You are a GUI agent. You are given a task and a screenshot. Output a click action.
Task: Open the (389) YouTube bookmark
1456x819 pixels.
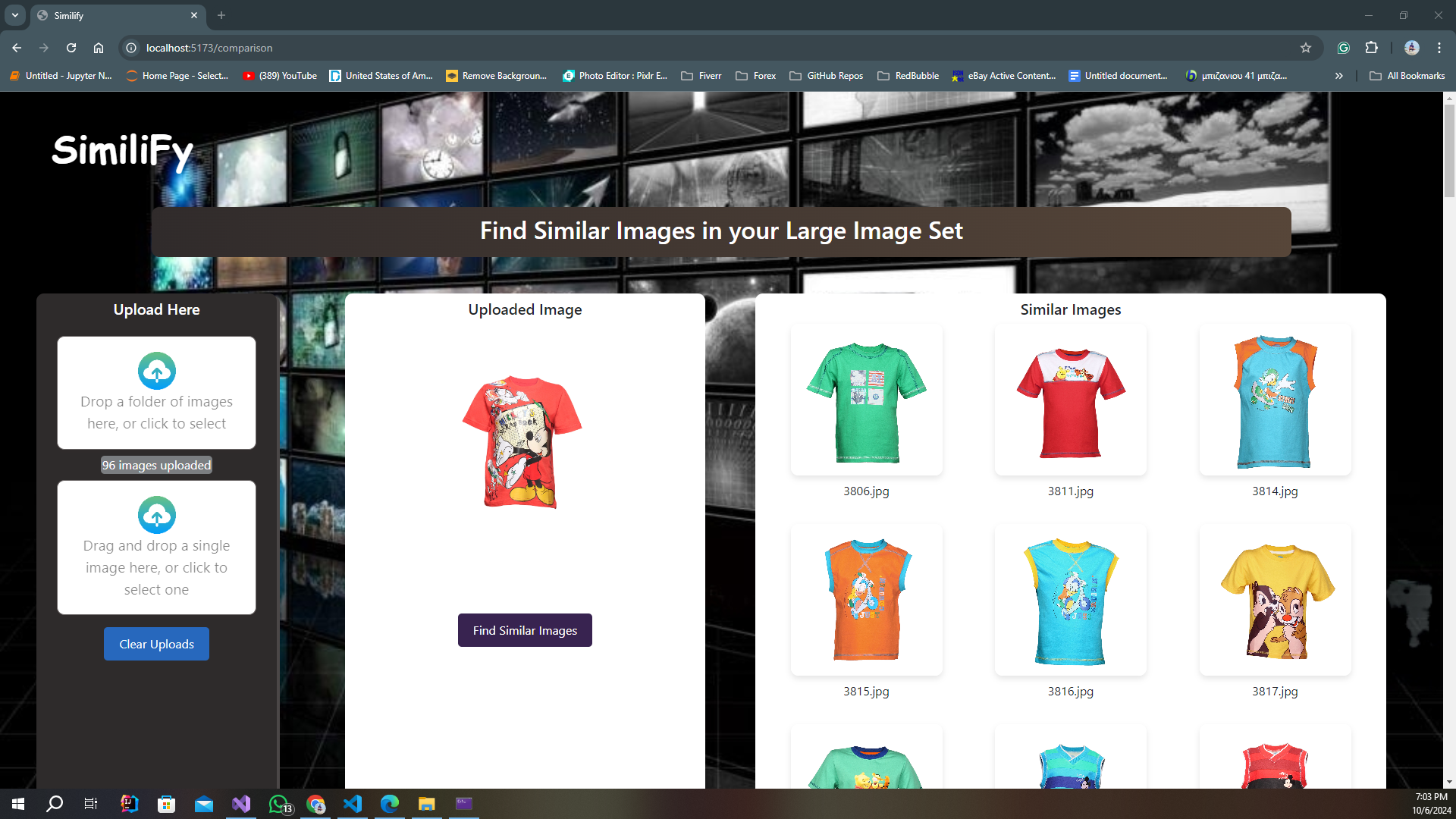coord(280,76)
